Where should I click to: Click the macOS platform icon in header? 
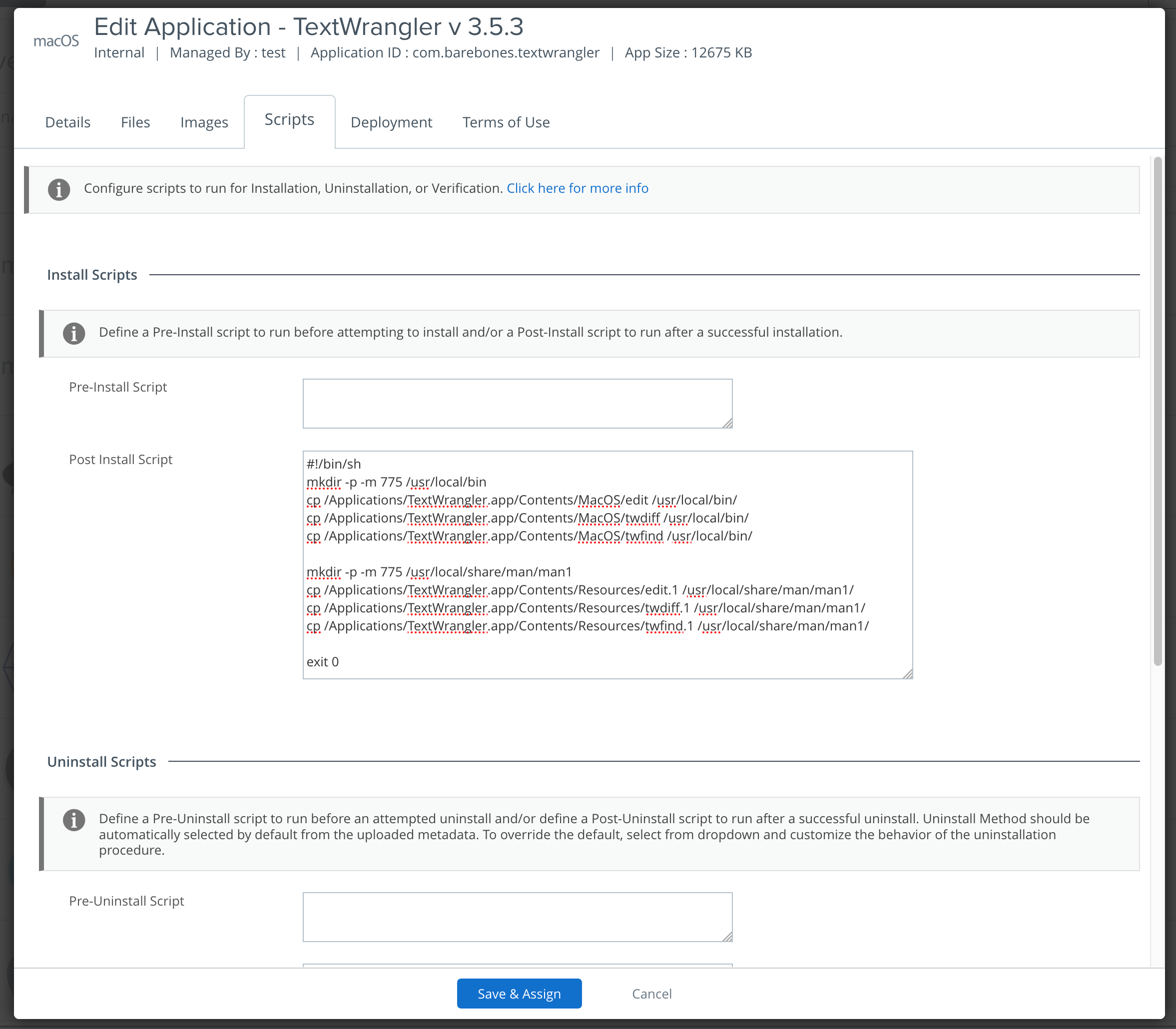coord(55,41)
